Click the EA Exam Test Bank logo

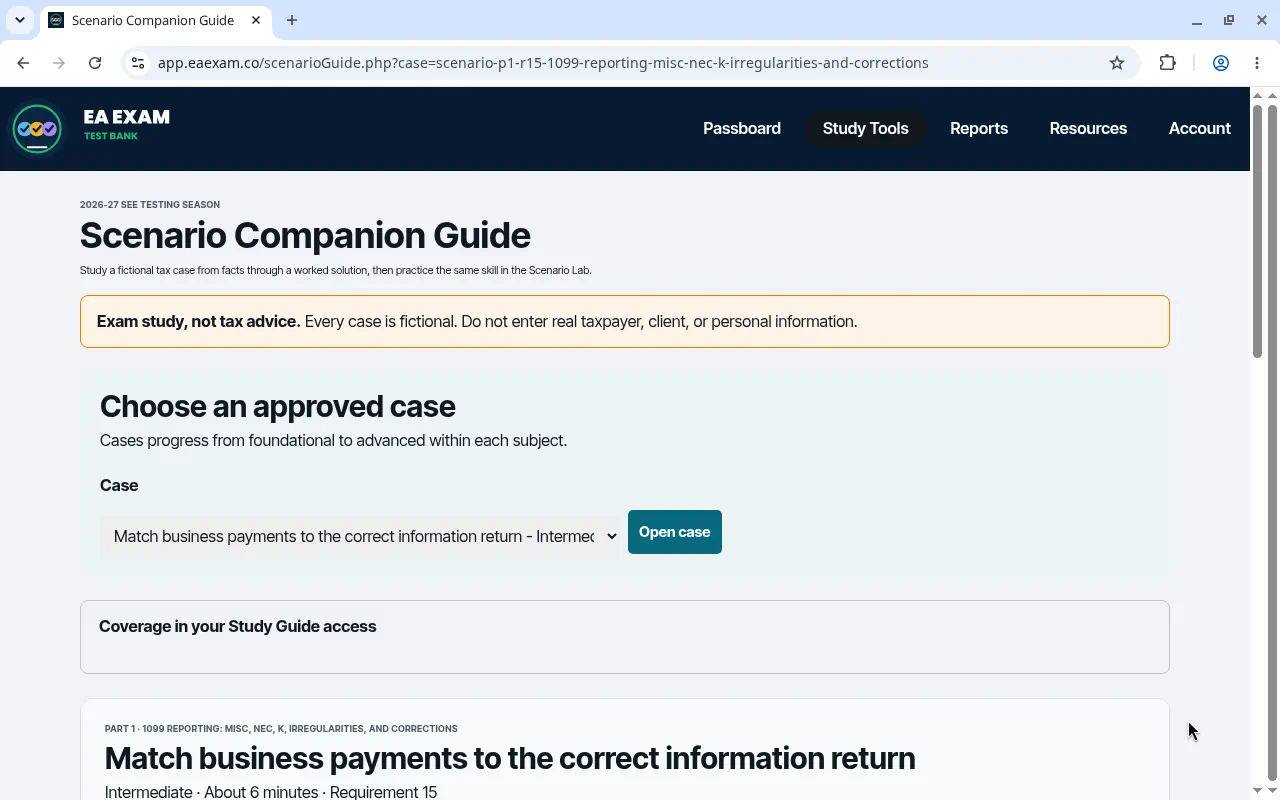(91, 128)
